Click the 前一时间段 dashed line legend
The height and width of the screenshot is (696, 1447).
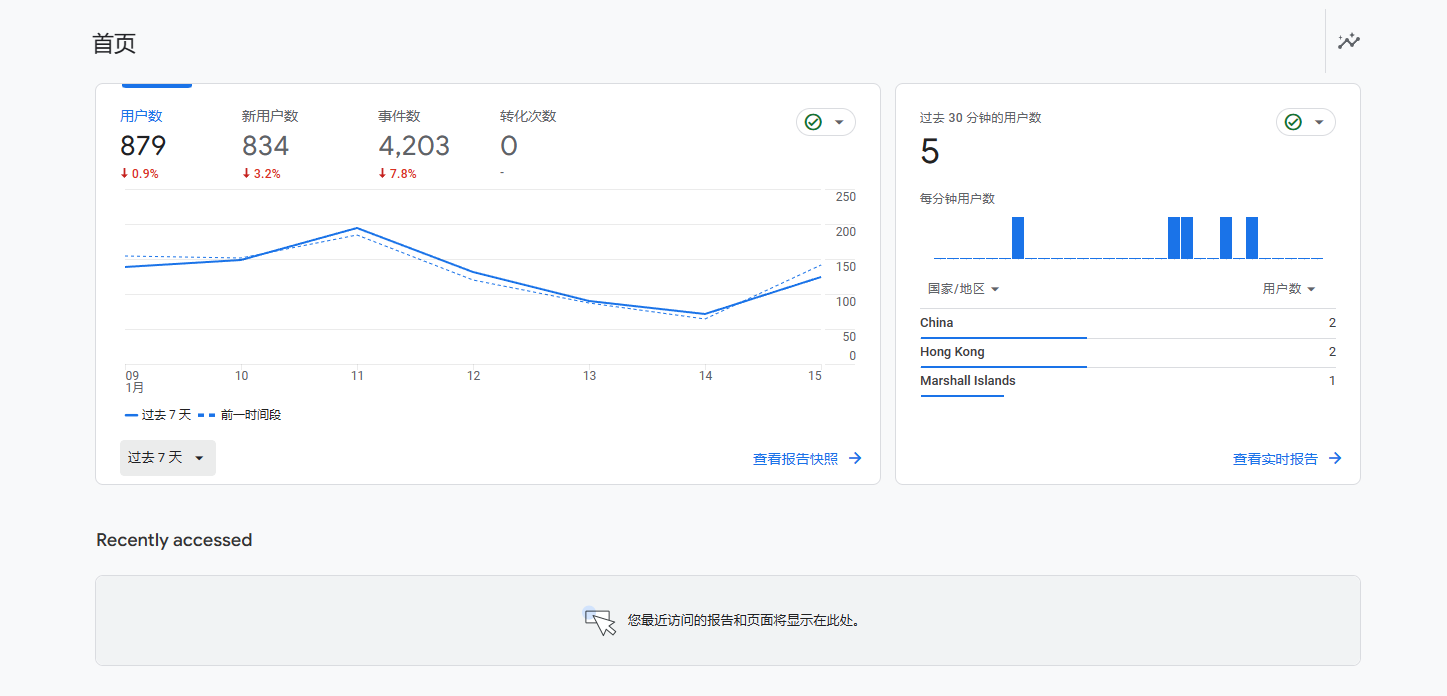[239, 415]
